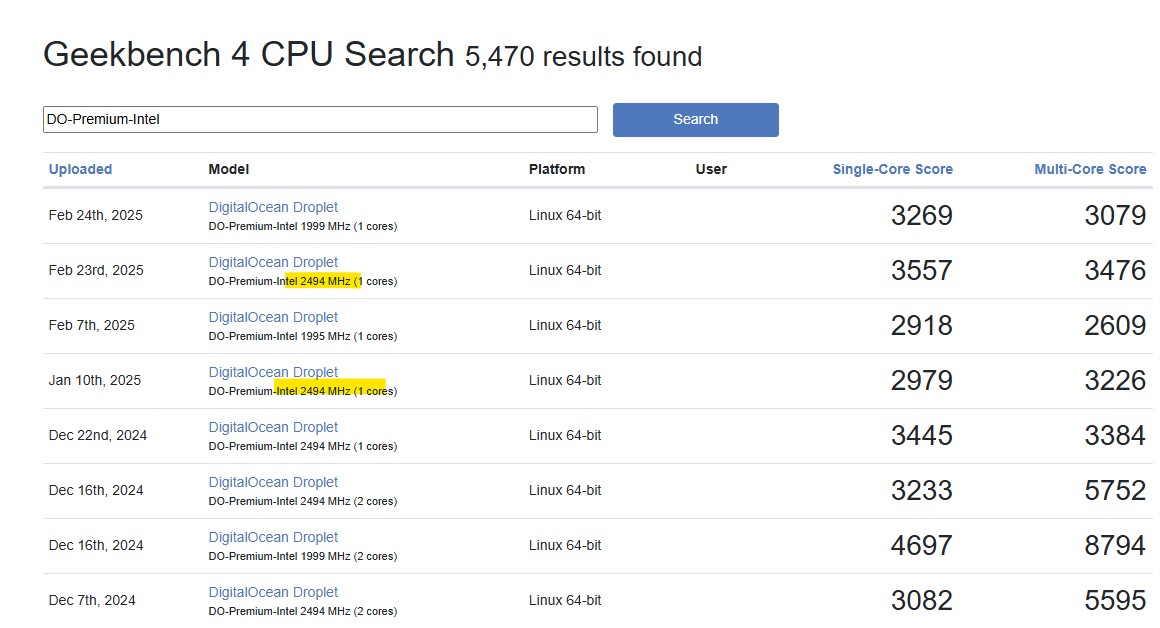Open DigitalOcean Droplet result from Dec 22nd, 2024

point(273,427)
